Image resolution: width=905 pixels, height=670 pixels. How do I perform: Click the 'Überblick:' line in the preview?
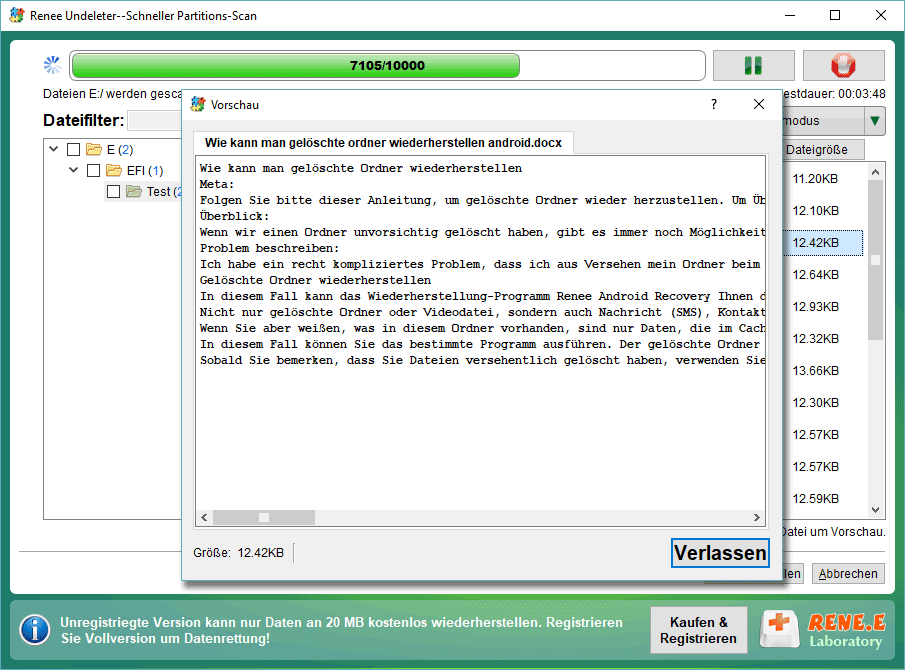pos(234,216)
